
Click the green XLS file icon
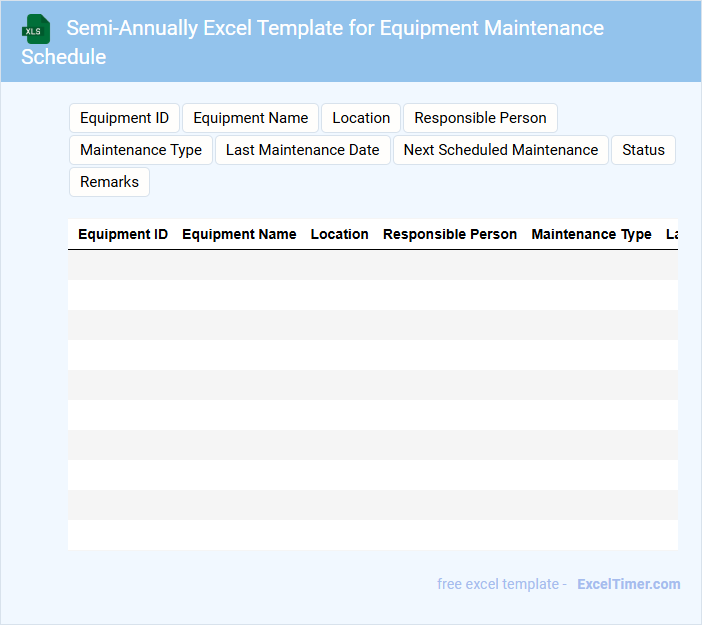(x=36, y=29)
